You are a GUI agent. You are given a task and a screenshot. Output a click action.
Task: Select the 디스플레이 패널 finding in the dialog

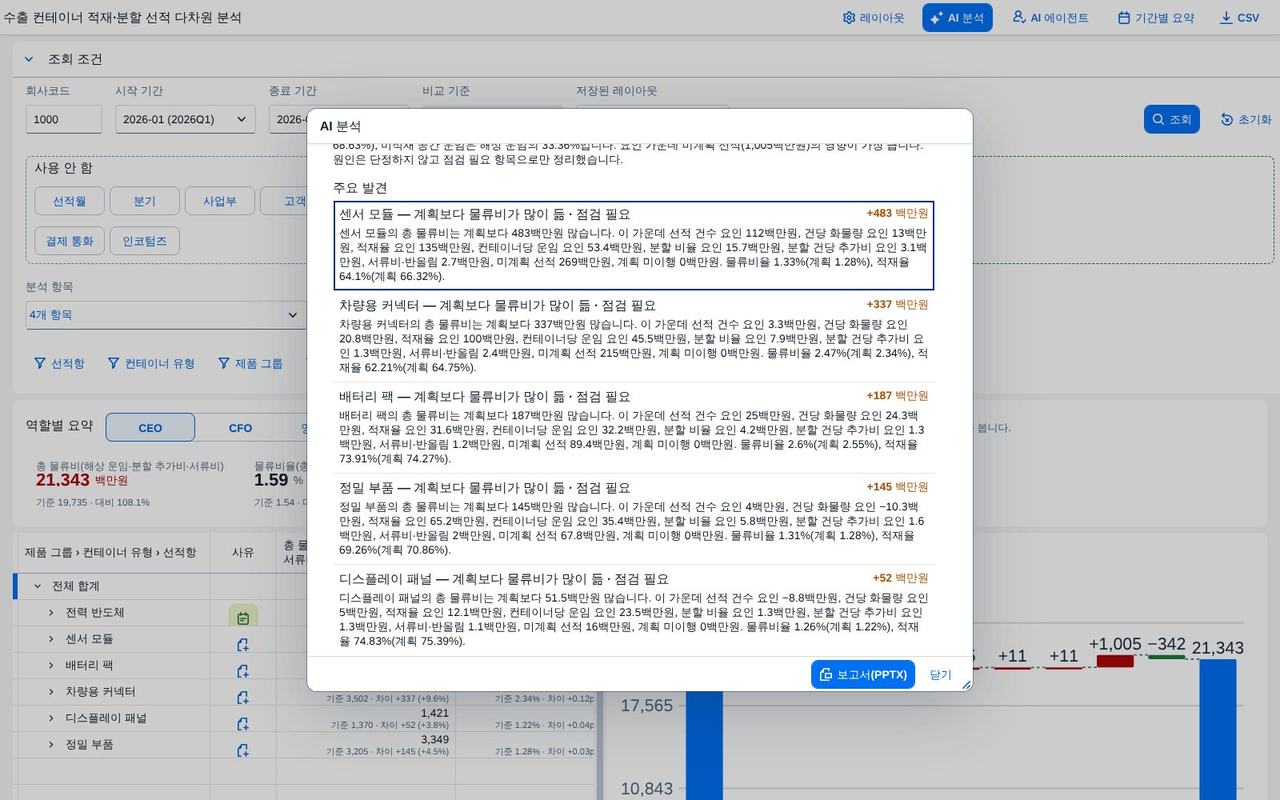634,610
